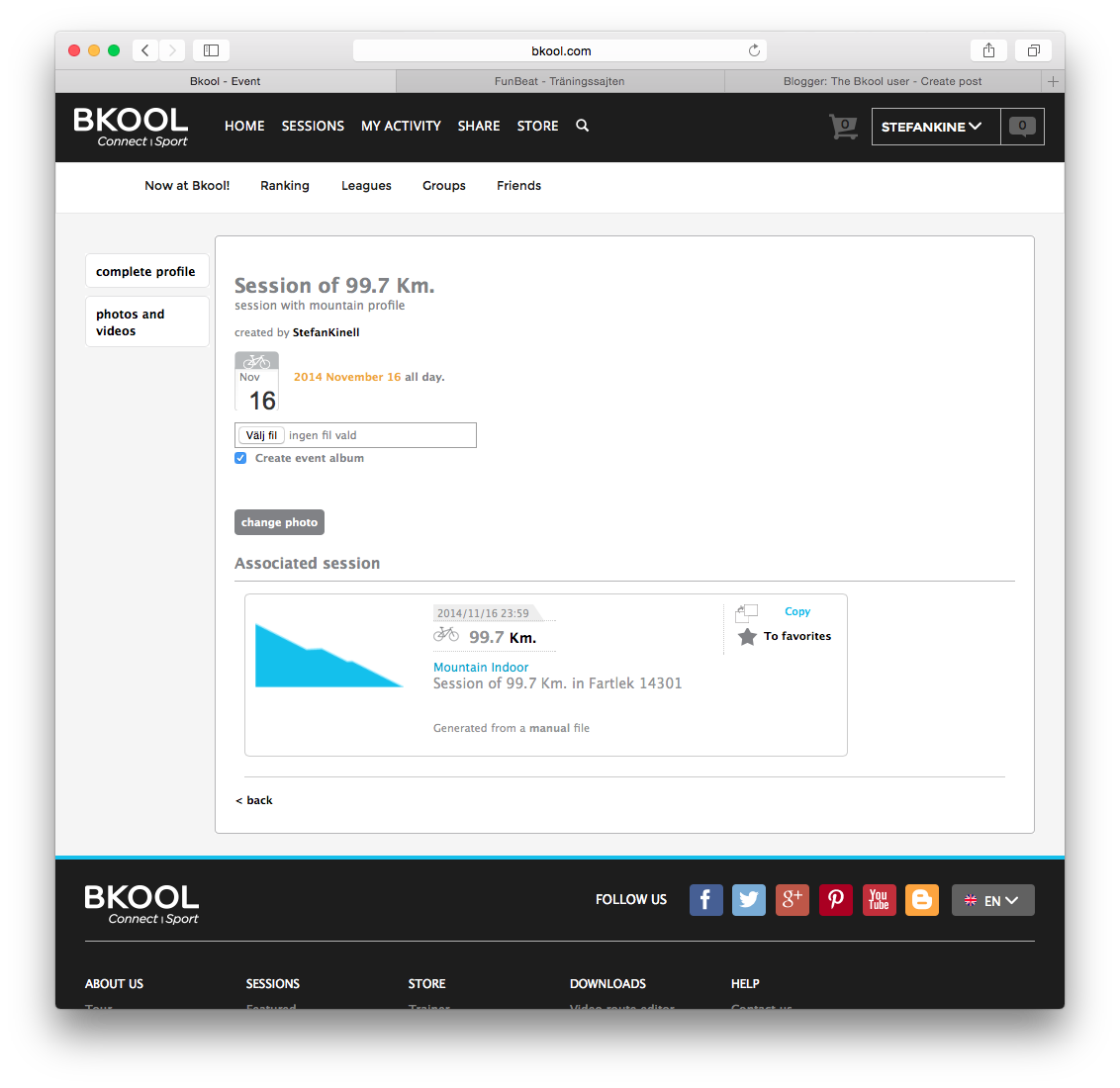Open the shopping cart icon
Viewport: 1120px width, 1088px height.
pos(843,127)
